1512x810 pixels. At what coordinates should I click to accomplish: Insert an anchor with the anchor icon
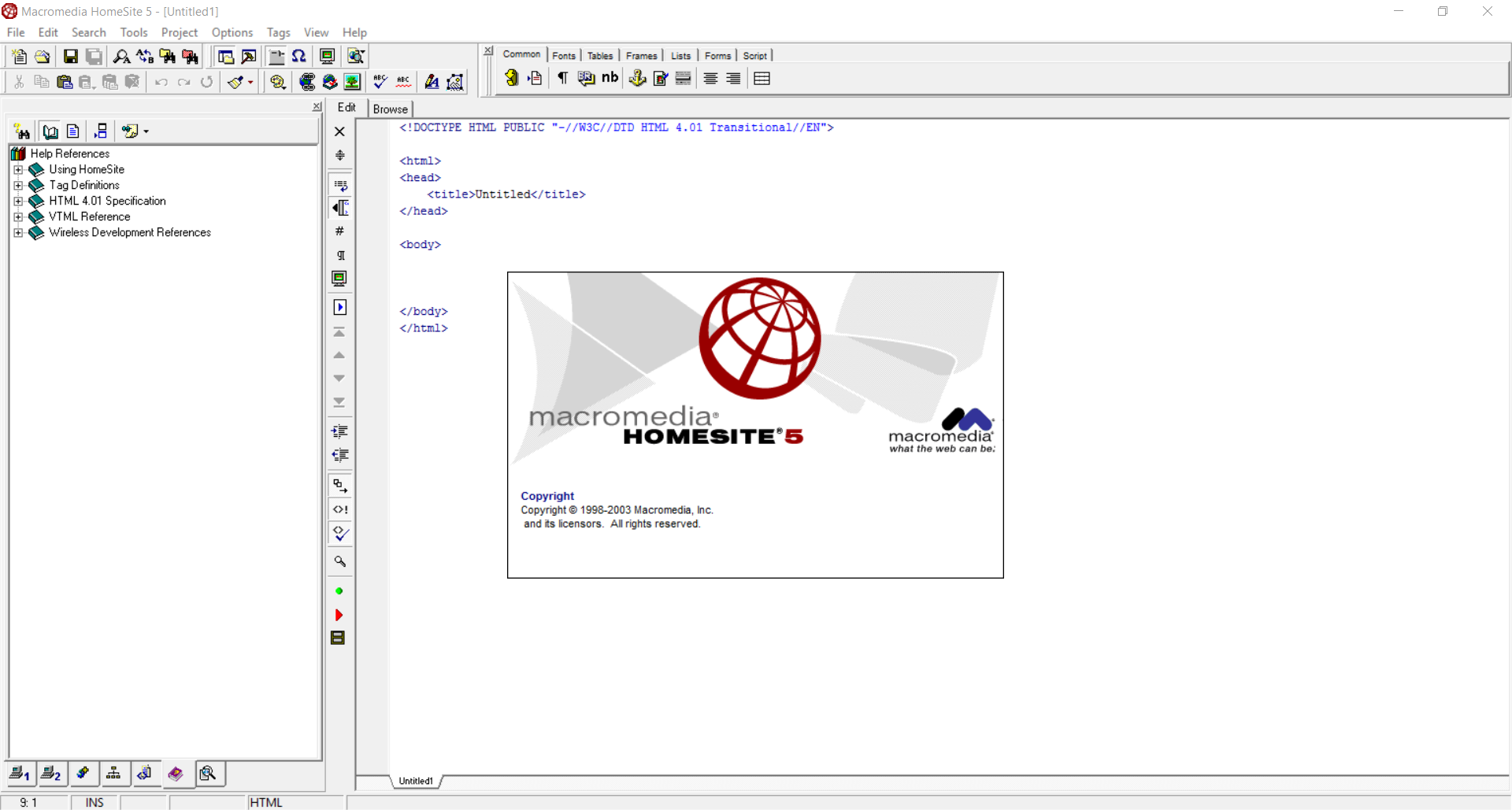pyautogui.click(x=638, y=78)
